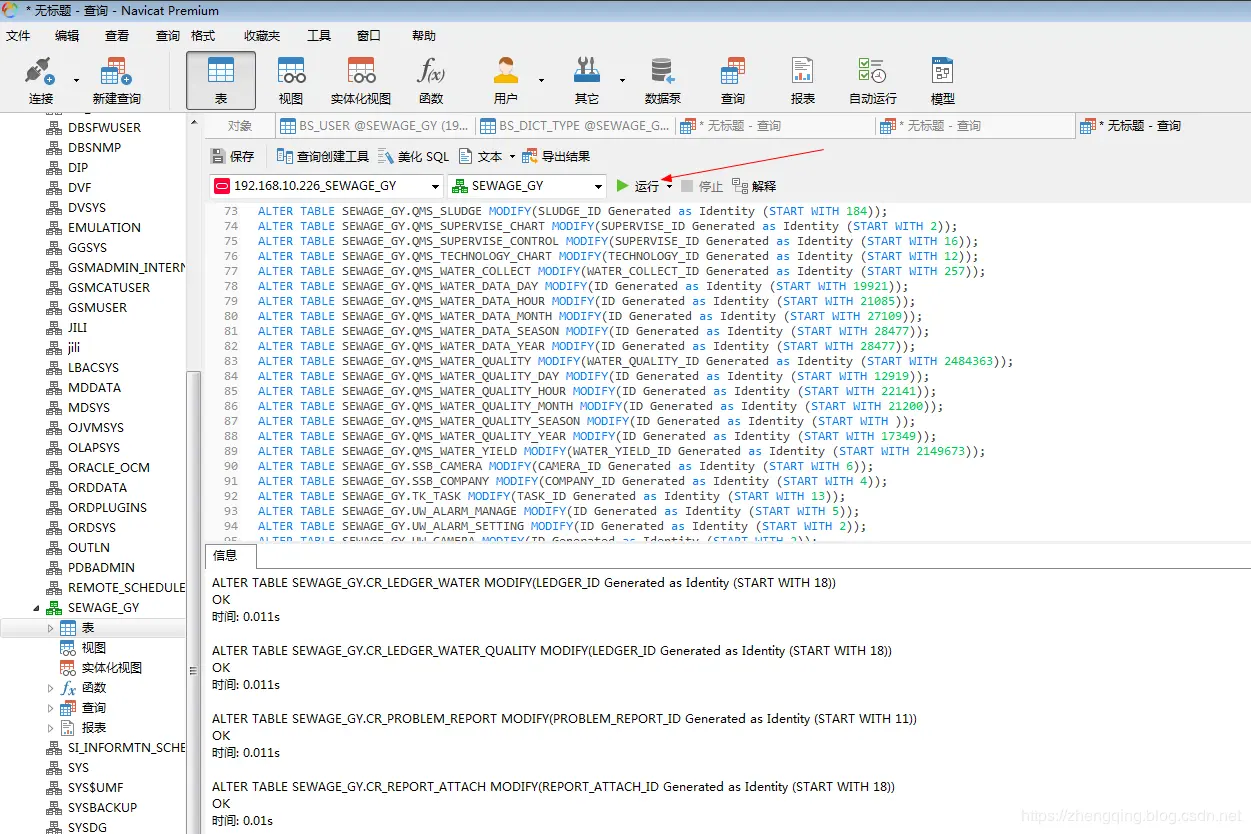Switch to the Objects (对象) tab
The image size is (1251, 834).
tap(240, 126)
